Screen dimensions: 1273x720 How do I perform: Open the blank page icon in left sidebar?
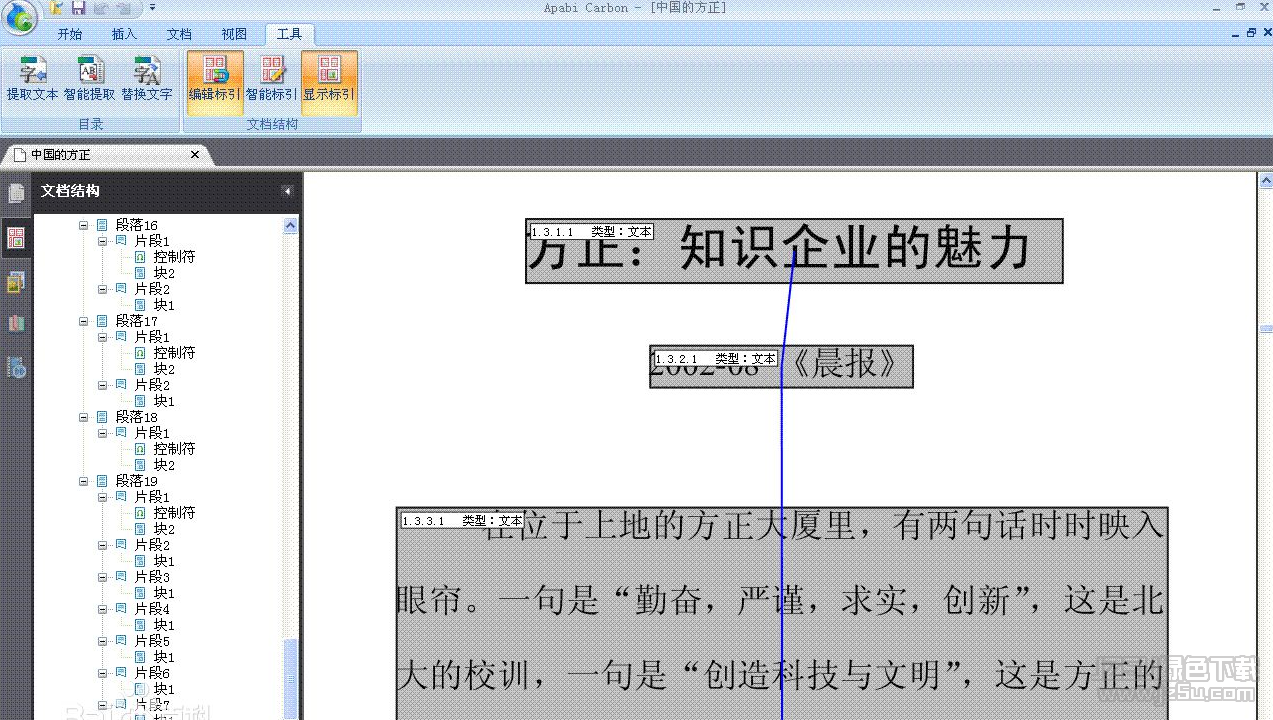tap(16, 193)
